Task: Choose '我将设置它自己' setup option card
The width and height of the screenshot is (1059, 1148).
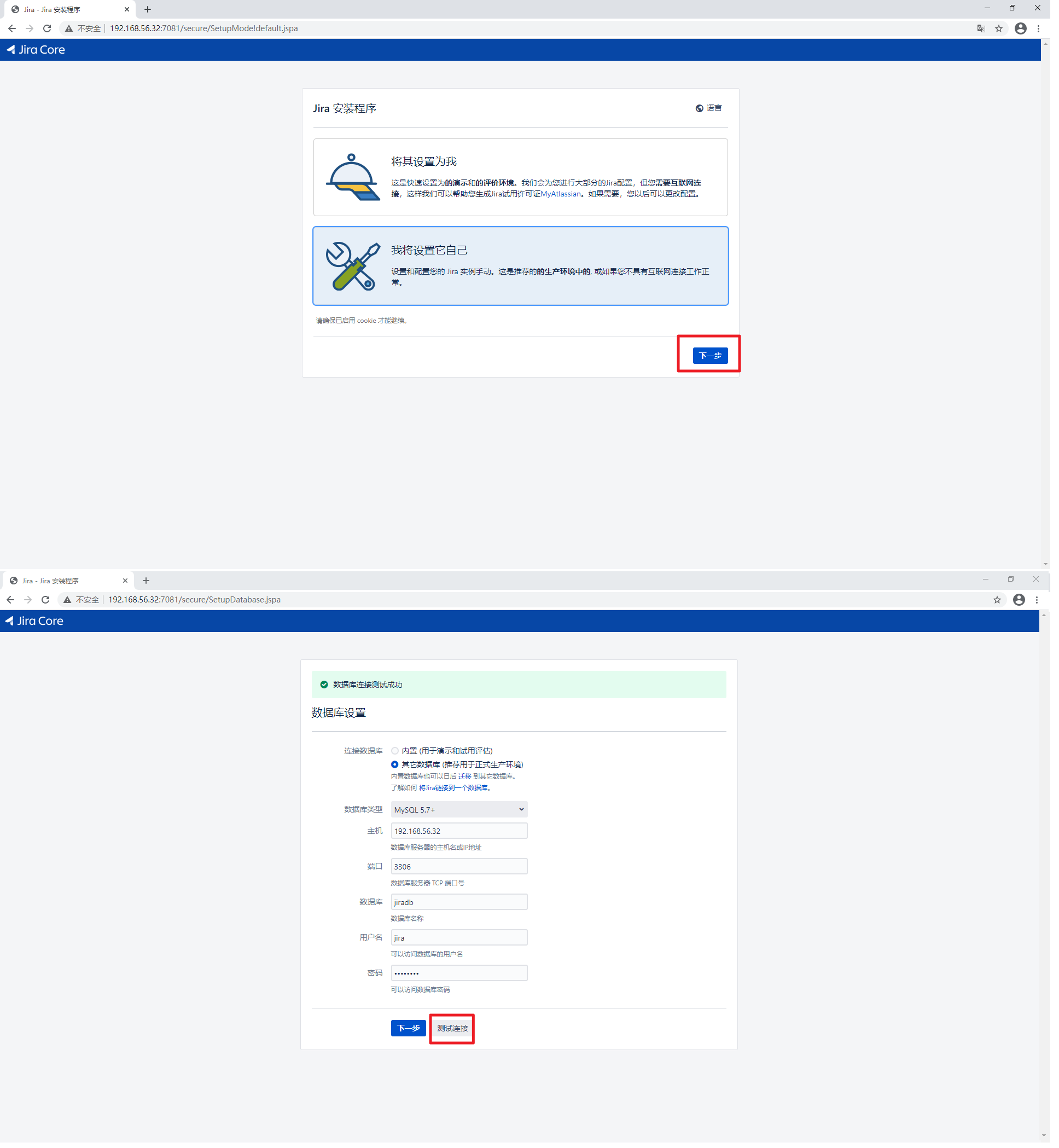Action: click(x=525, y=268)
